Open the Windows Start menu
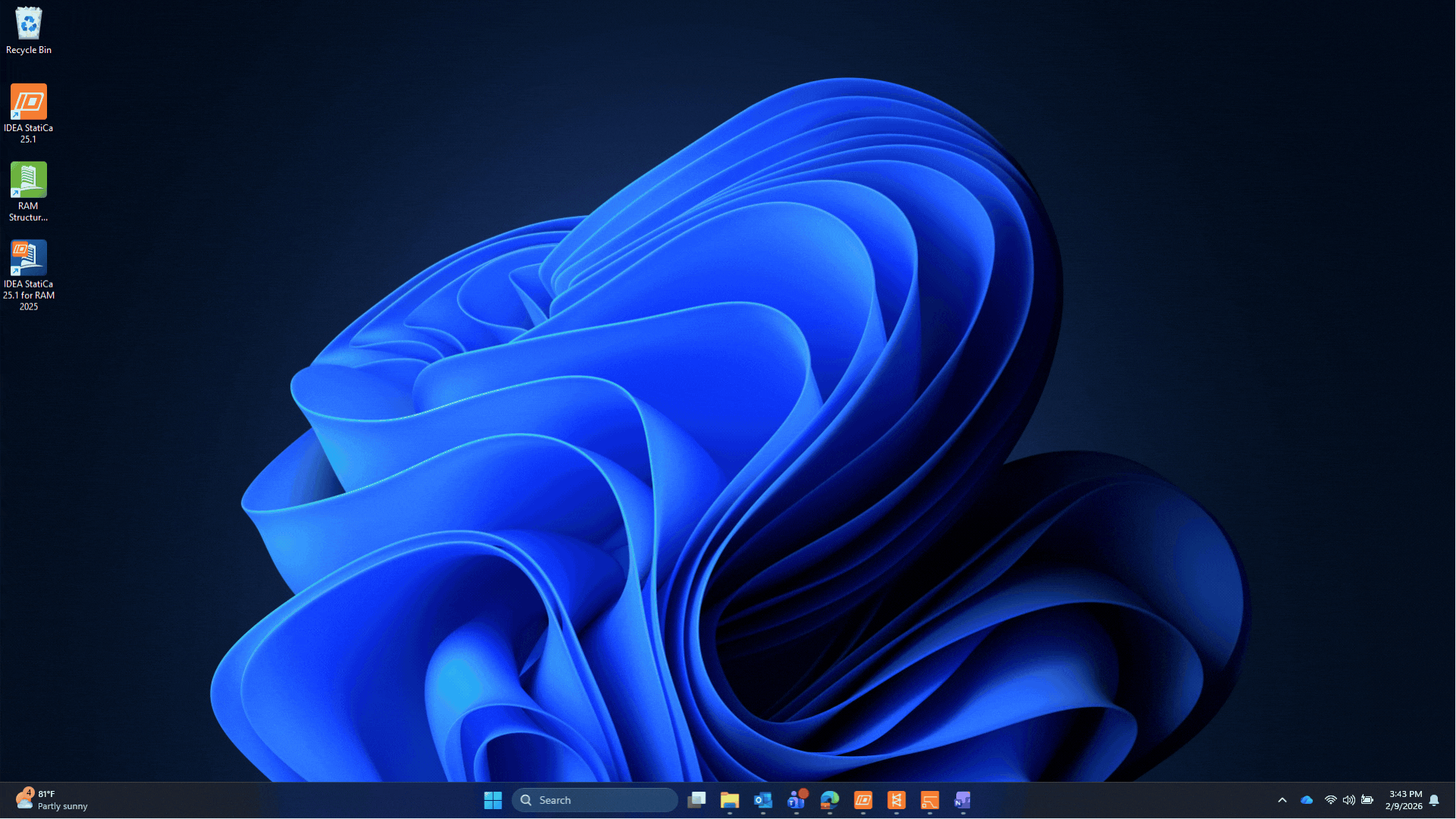1456x819 pixels. 493,800
